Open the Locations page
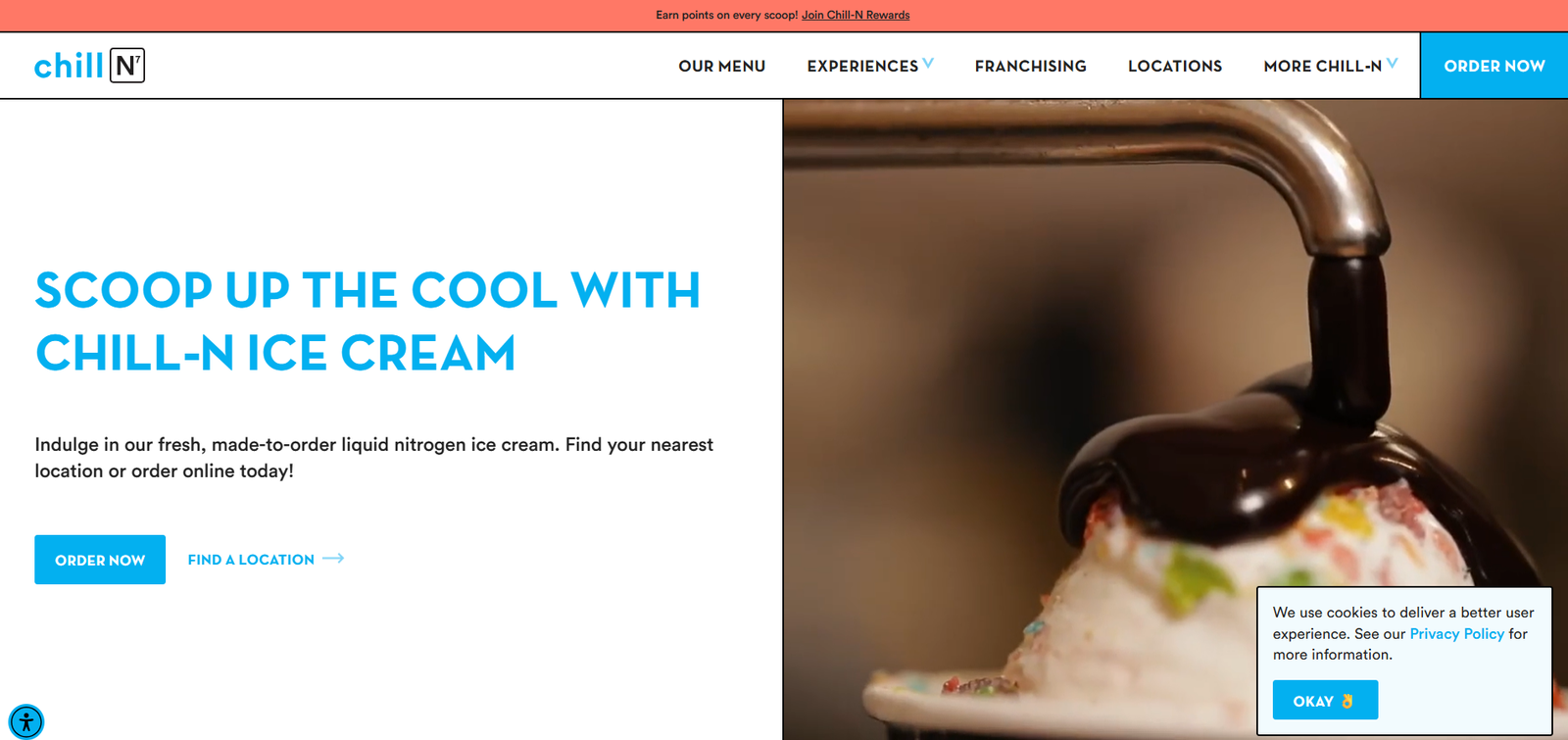The height and width of the screenshot is (740, 1568). coord(1175,66)
